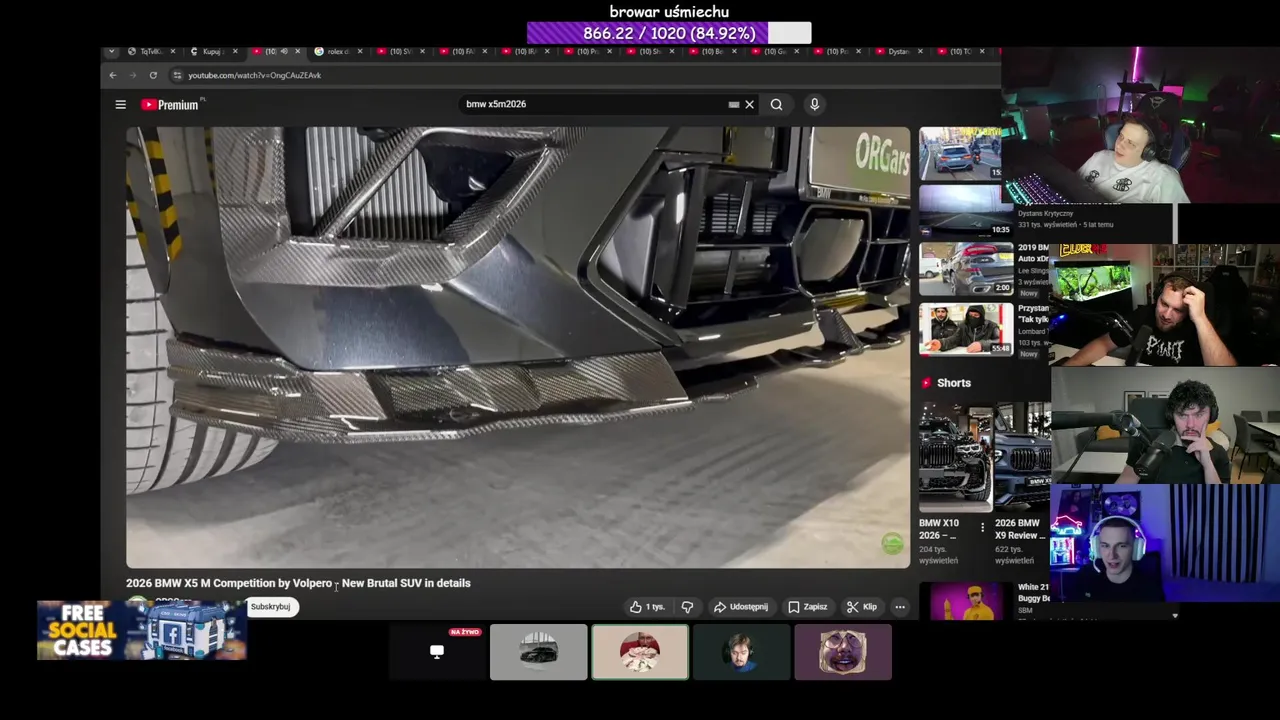
Task: Click the Free Social Cases banner
Action: [141, 631]
